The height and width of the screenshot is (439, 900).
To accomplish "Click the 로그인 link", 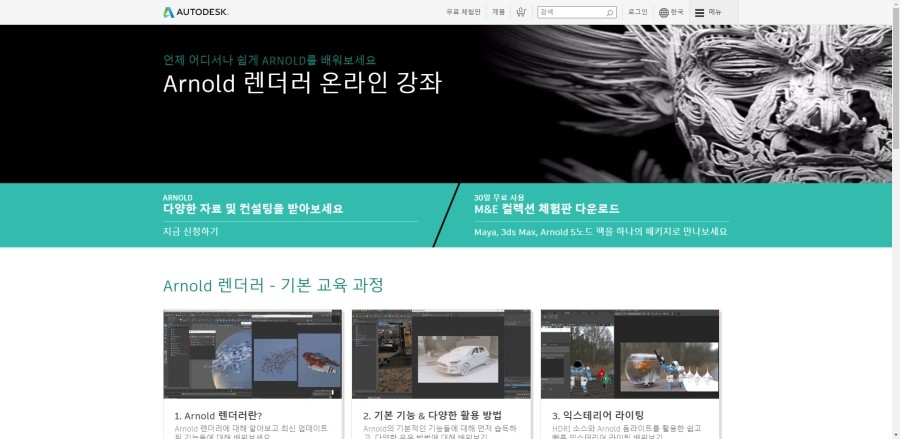I will [x=638, y=12].
